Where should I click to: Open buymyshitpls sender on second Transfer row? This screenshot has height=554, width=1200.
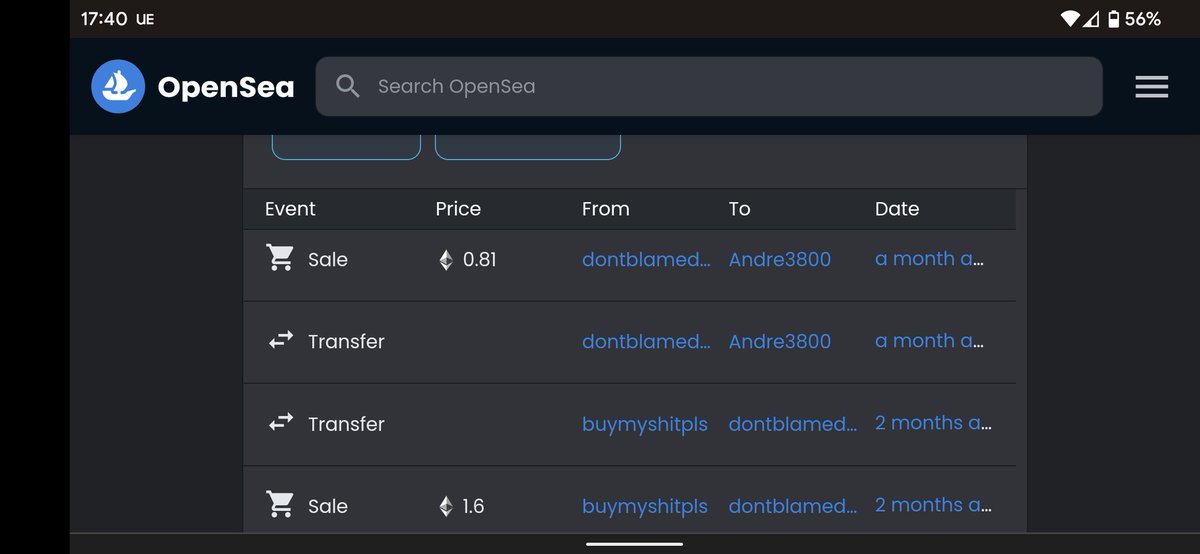(645, 424)
